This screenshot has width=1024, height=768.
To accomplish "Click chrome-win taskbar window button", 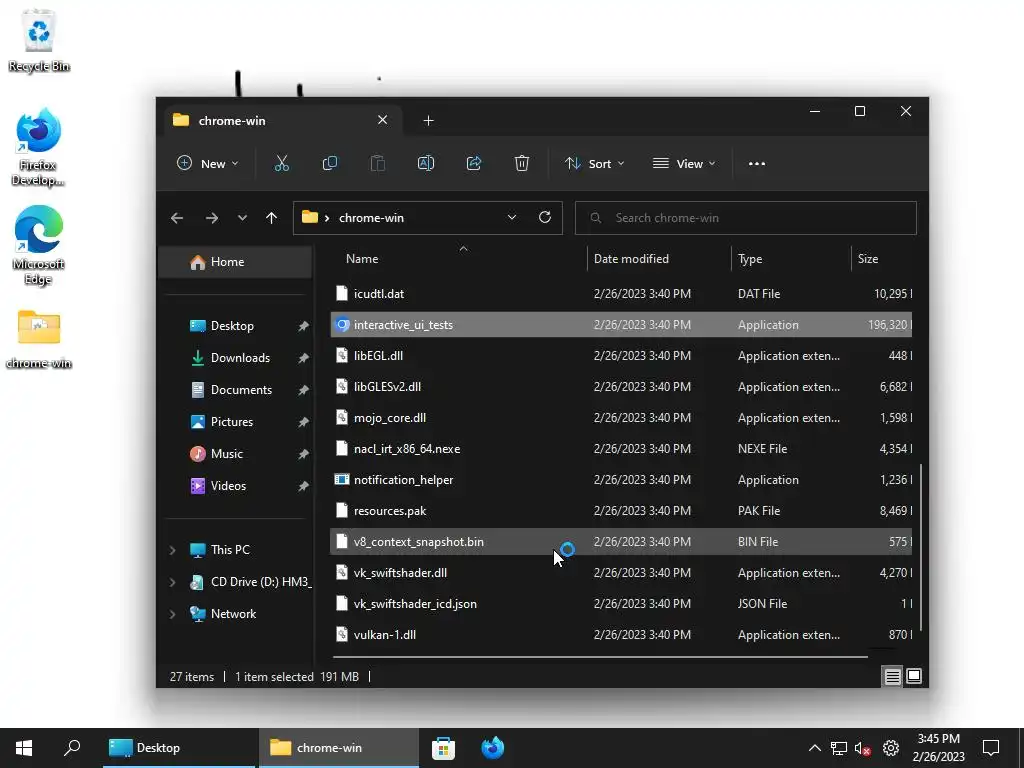I will tap(338, 748).
